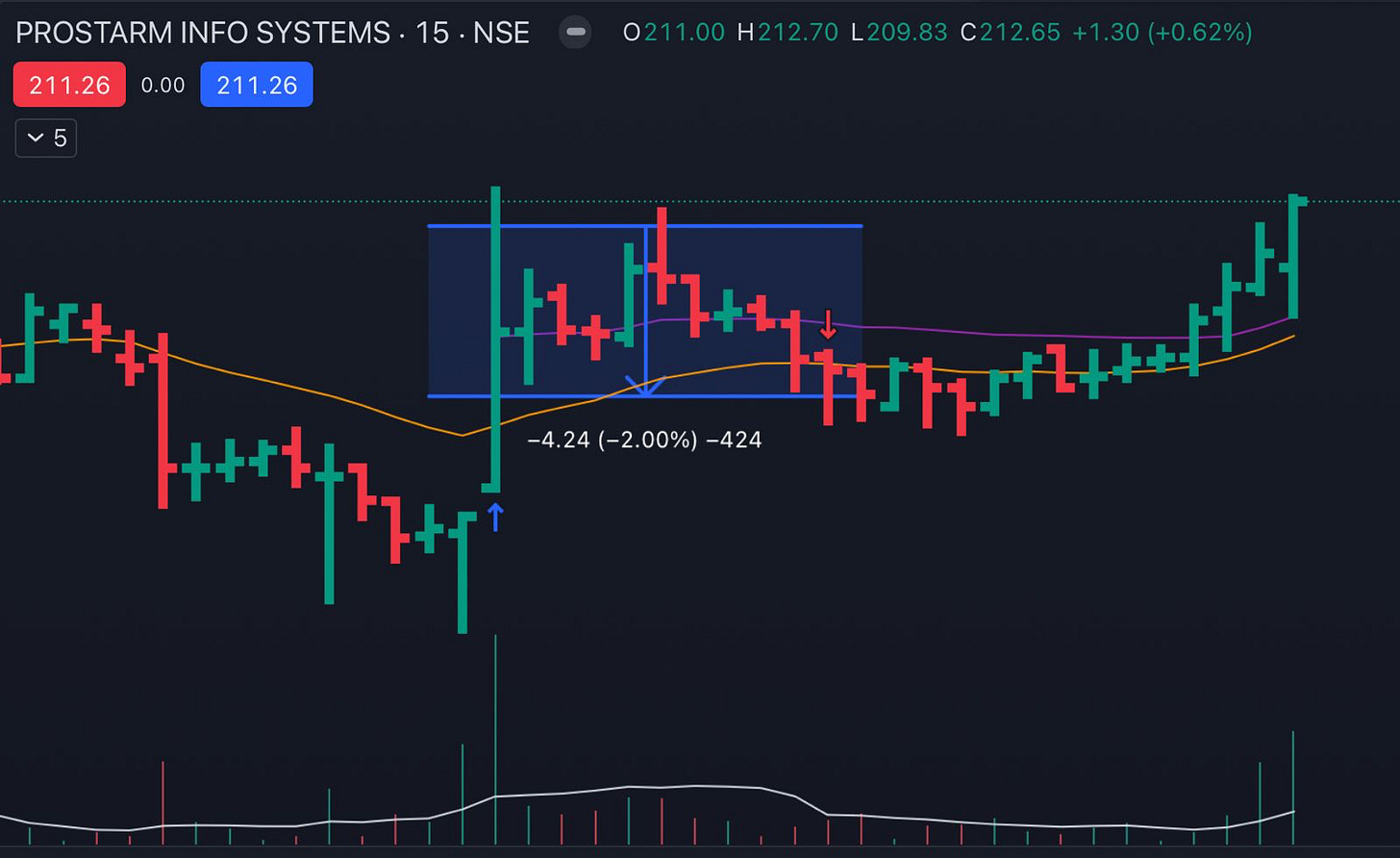Click the PROSTARM INFO SYSTEMS symbol title

(x=272, y=33)
